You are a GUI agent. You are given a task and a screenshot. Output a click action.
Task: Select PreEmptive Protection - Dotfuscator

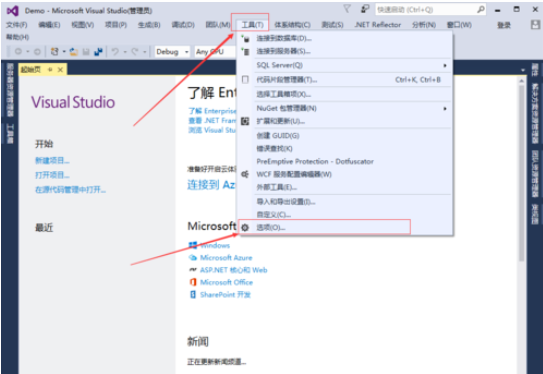point(345,161)
